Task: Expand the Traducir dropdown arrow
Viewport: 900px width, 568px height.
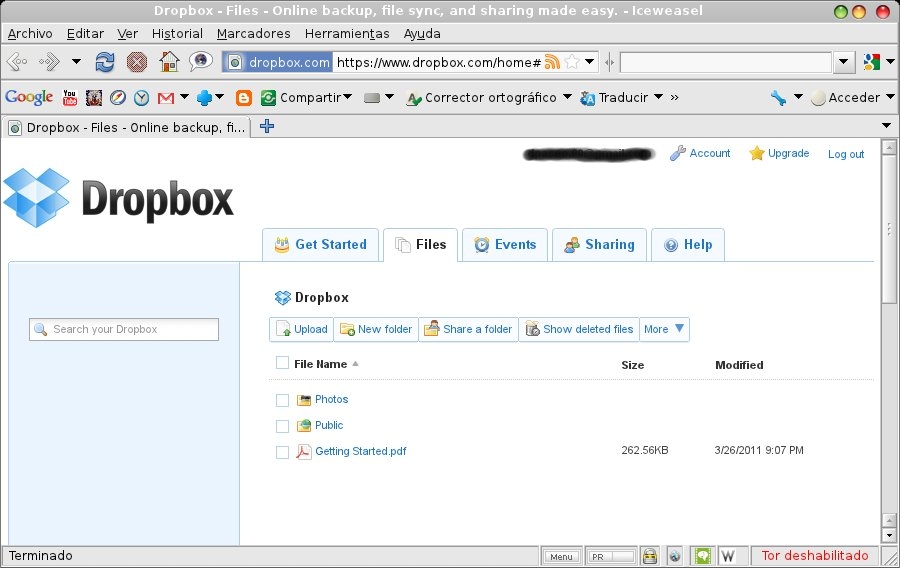Action: click(x=658, y=96)
